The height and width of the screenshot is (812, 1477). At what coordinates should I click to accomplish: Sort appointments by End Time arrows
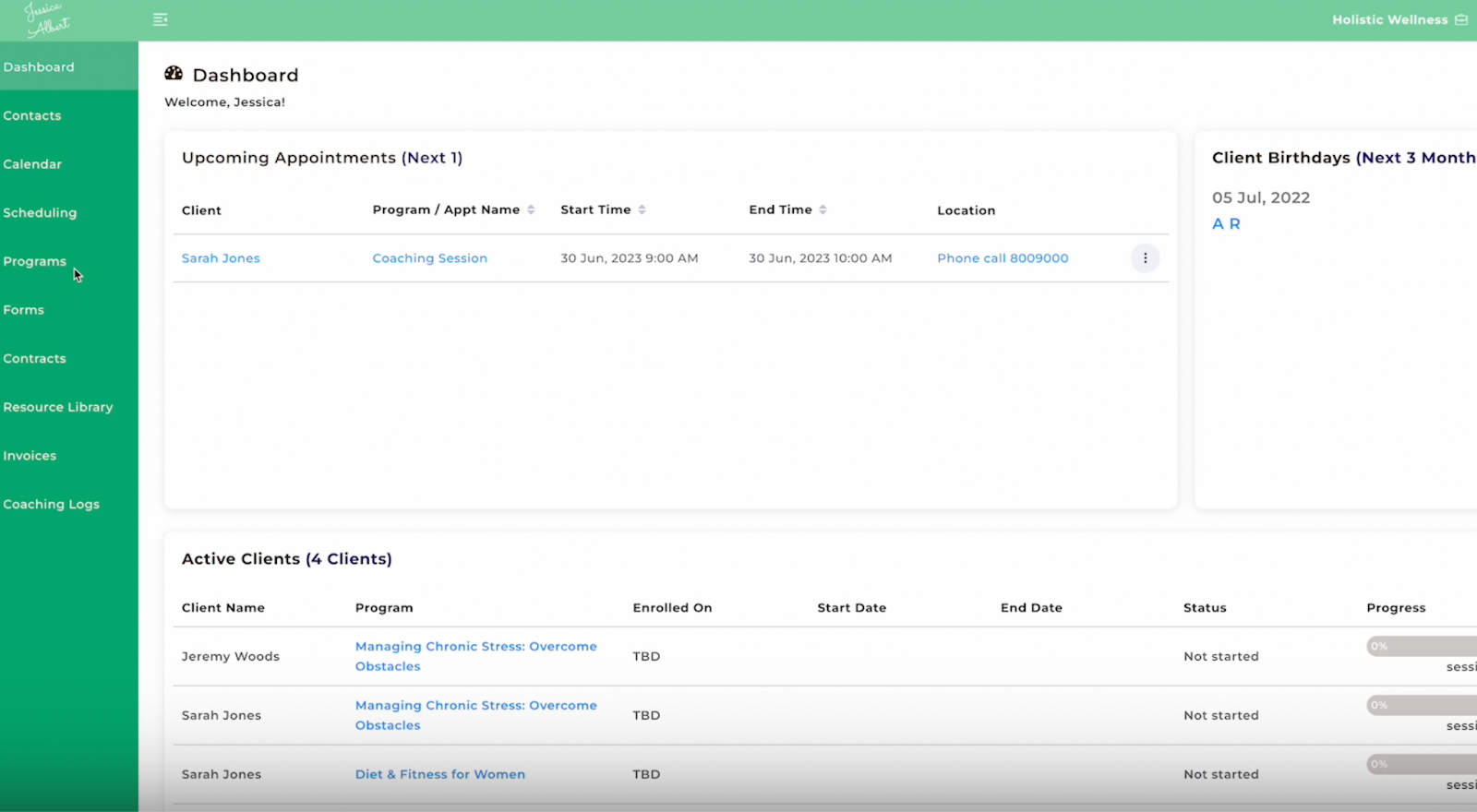tap(823, 210)
